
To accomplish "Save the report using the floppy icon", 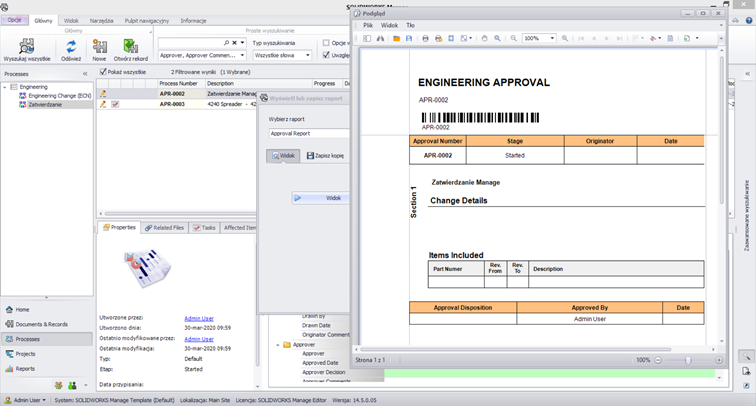I will coord(409,38).
